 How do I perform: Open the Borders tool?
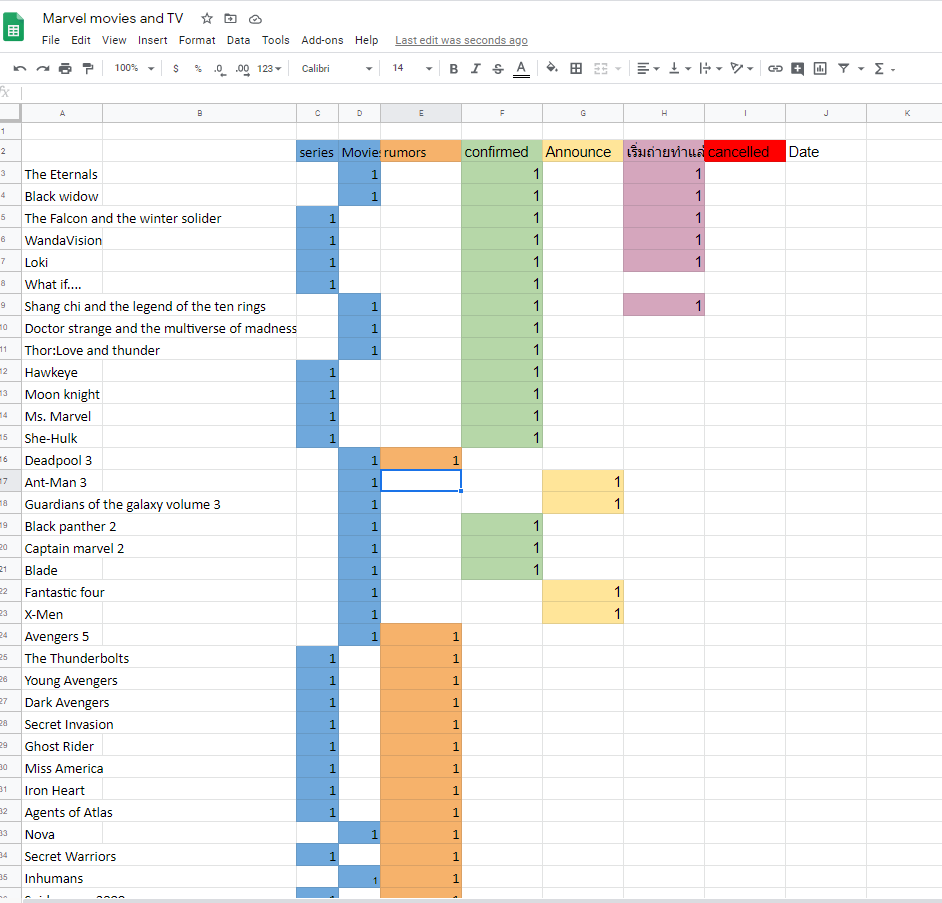tap(576, 68)
